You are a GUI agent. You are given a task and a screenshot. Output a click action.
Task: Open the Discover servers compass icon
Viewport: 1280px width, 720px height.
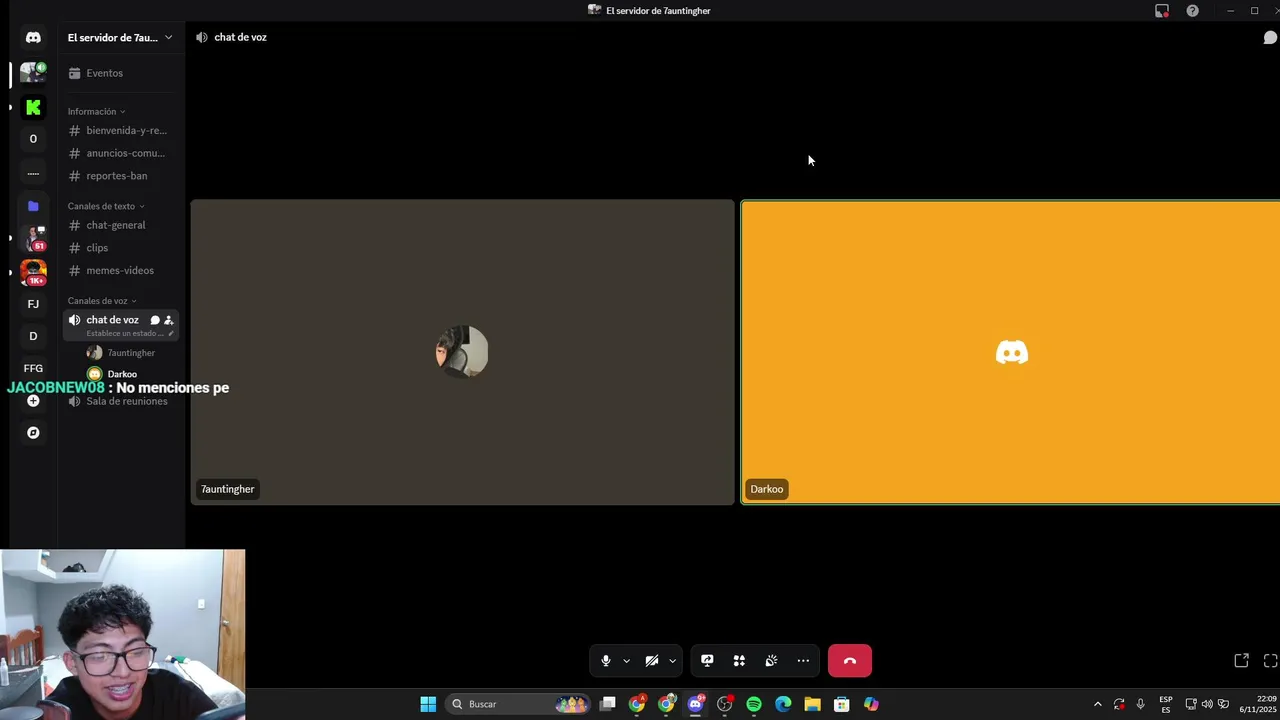tap(33, 433)
